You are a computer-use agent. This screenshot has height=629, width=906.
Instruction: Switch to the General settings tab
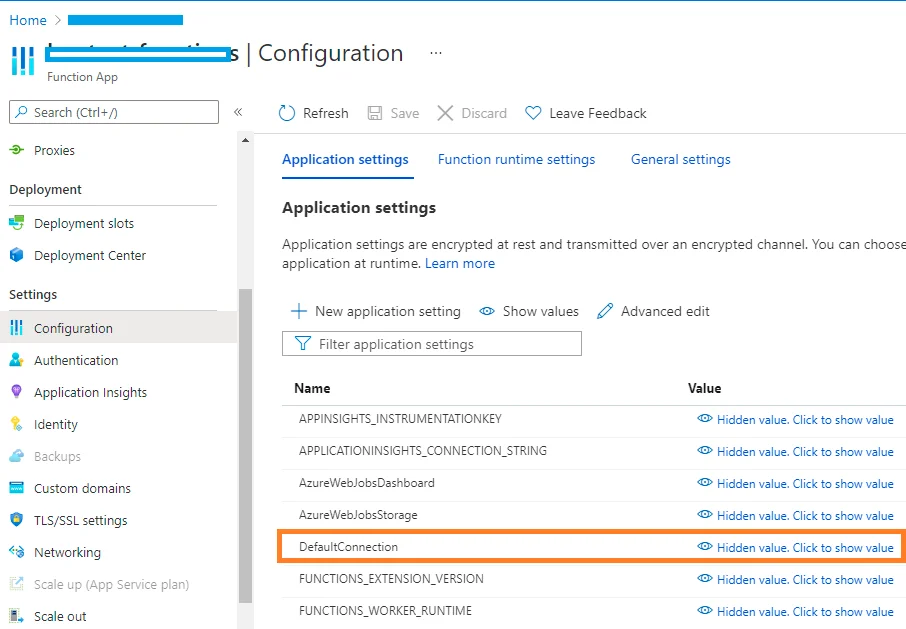[680, 159]
